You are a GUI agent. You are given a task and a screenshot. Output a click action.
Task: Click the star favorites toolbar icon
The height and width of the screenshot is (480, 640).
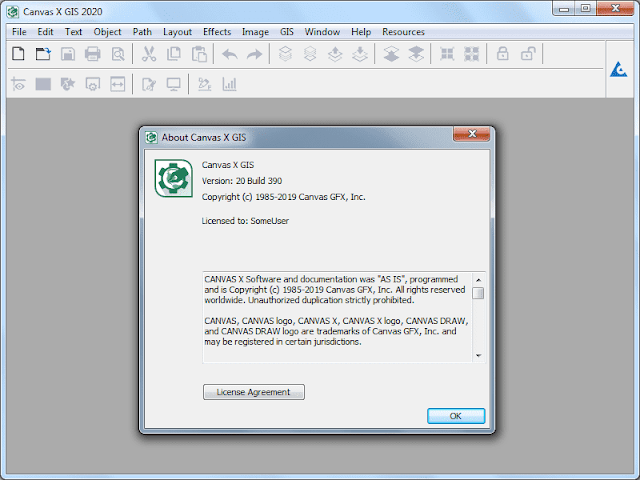click(x=68, y=84)
